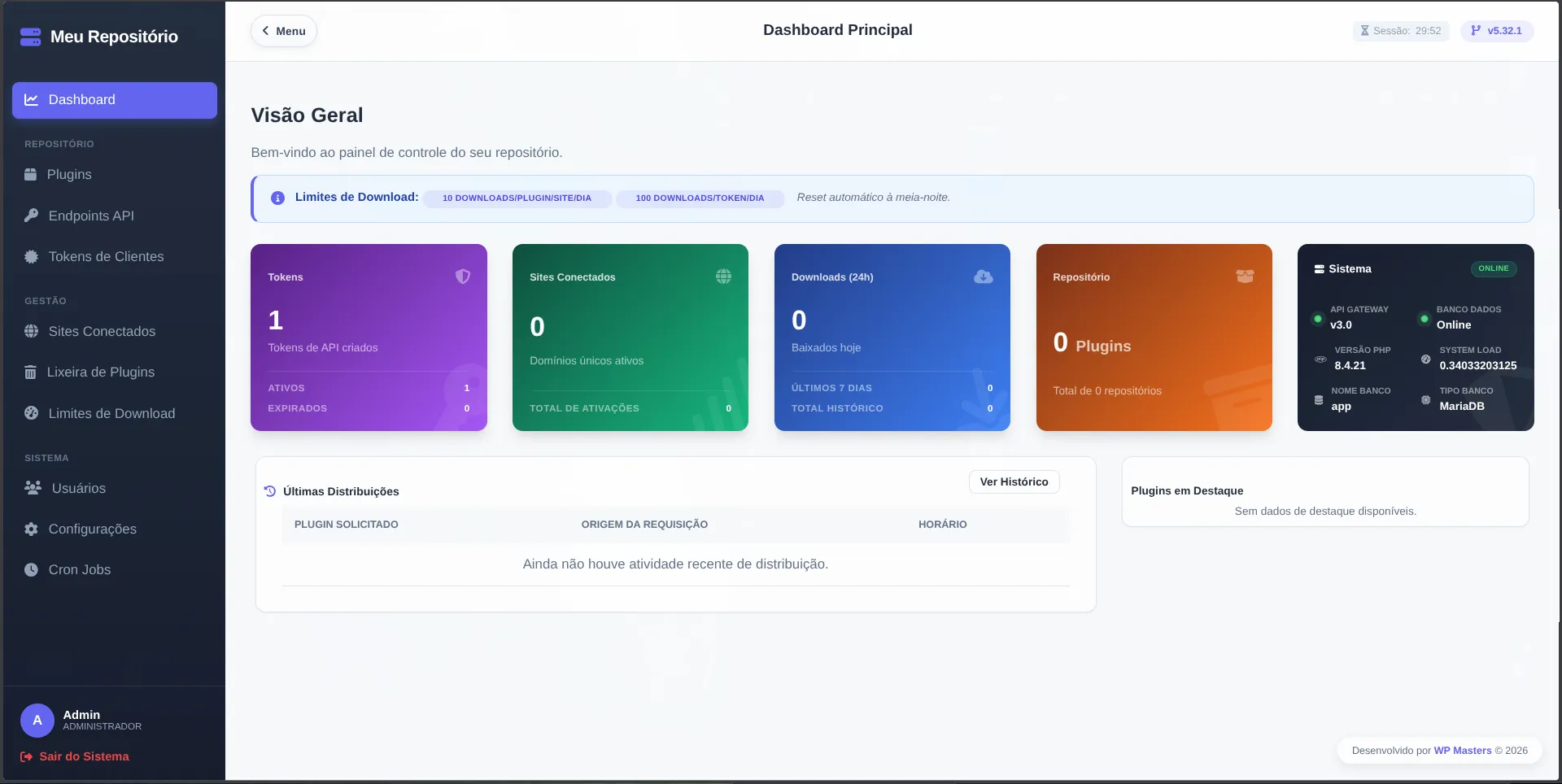The width and height of the screenshot is (1562, 784).
Task: Click ÚLTIMOS 7 DIAS row in Downloads card
Action: tap(892, 388)
